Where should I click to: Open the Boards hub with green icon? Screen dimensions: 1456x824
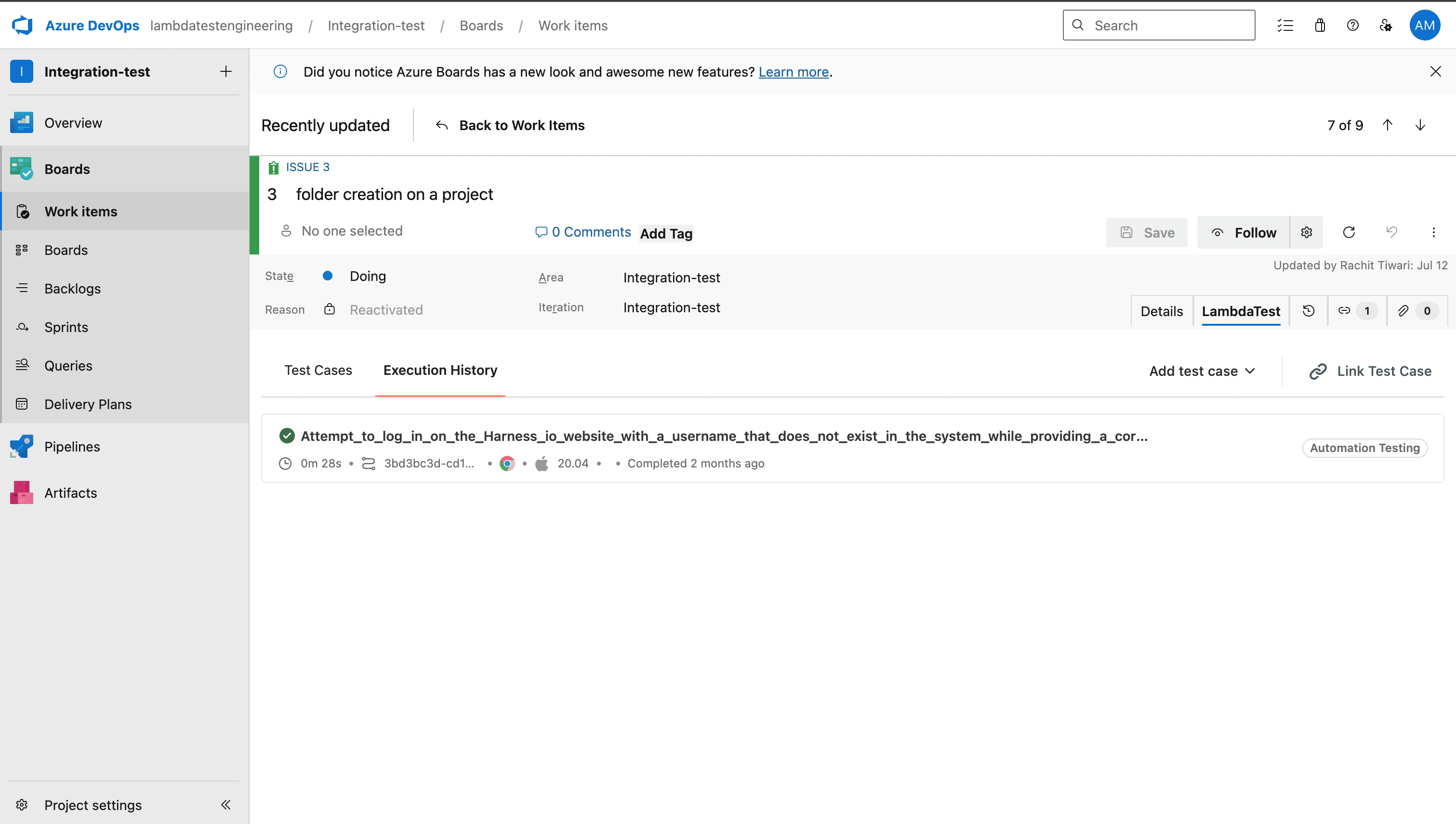point(124,169)
